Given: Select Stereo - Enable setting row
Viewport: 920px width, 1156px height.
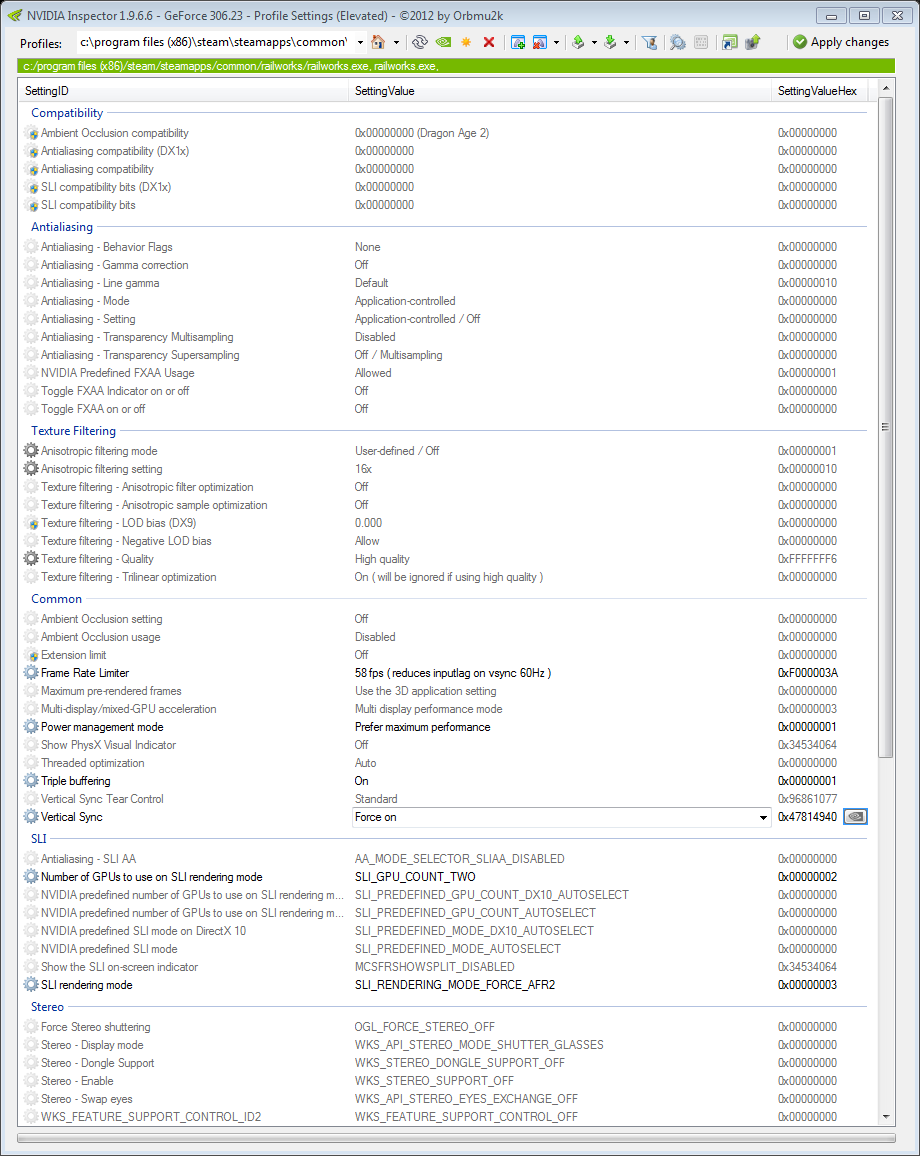Looking at the screenshot, I should 445,1081.
